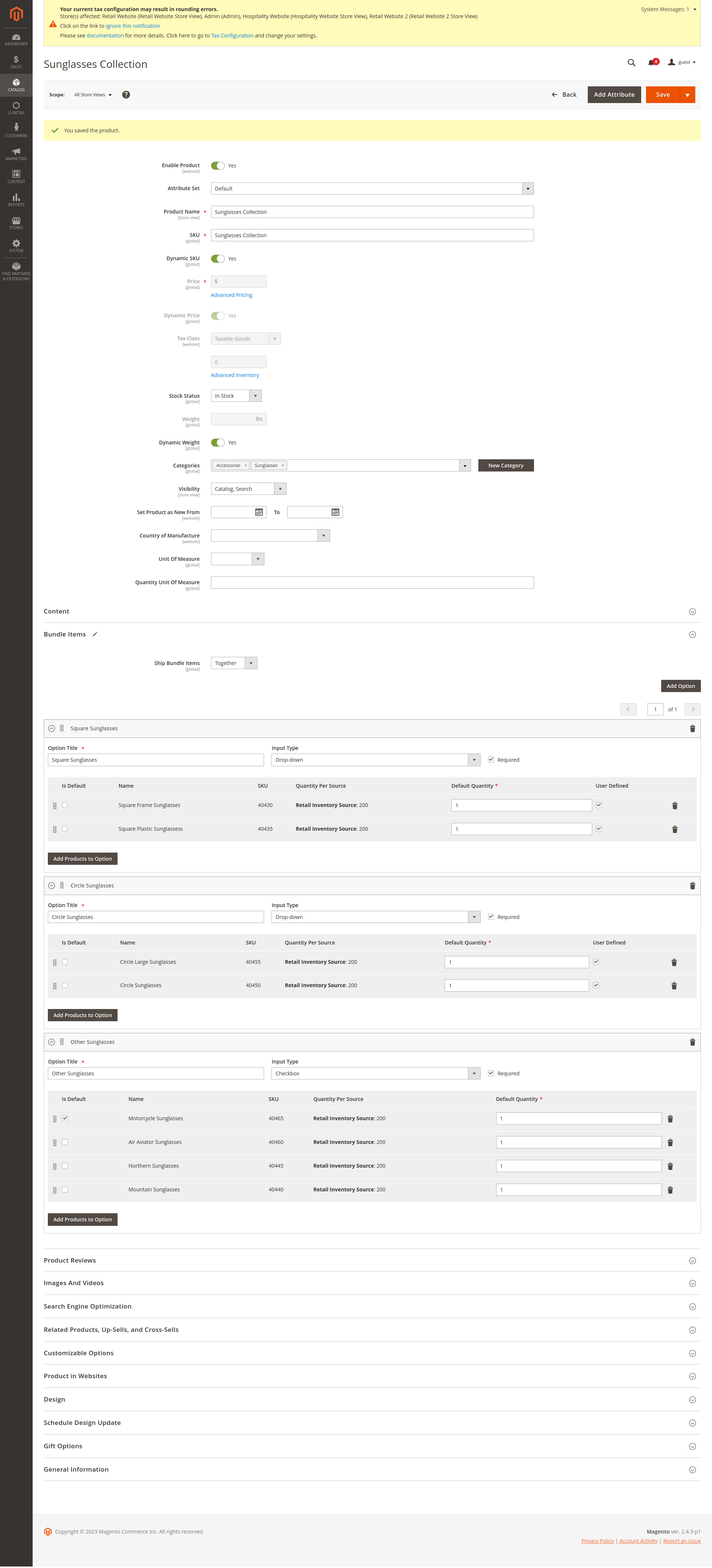712x1568 pixels.
Task: Toggle the Enable Product switch
Action: (x=217, y=166)
